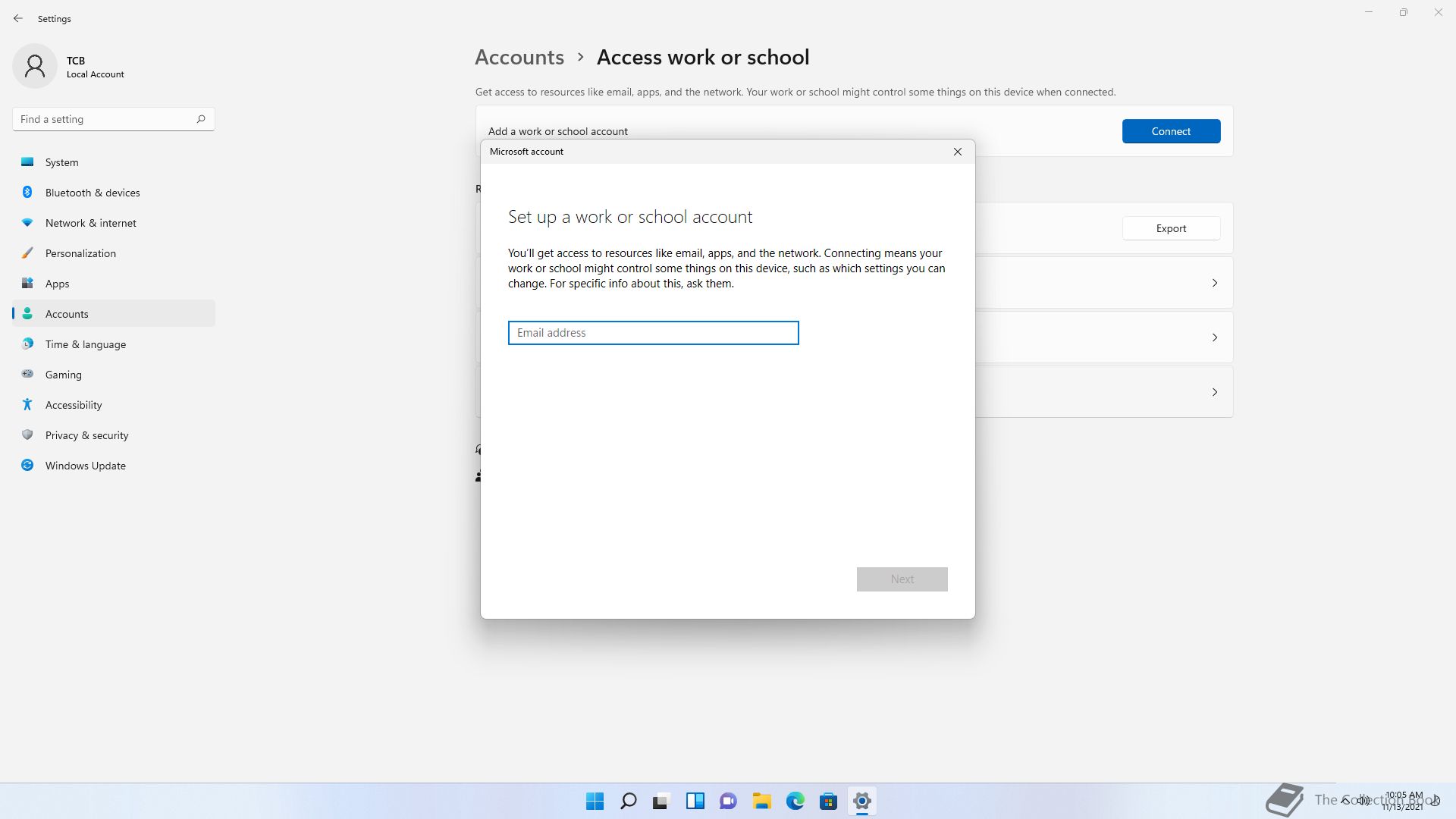The height and width of the screenshot is (819, 1456).
Task: Open Time & language category label
Action: pos(86,344)
